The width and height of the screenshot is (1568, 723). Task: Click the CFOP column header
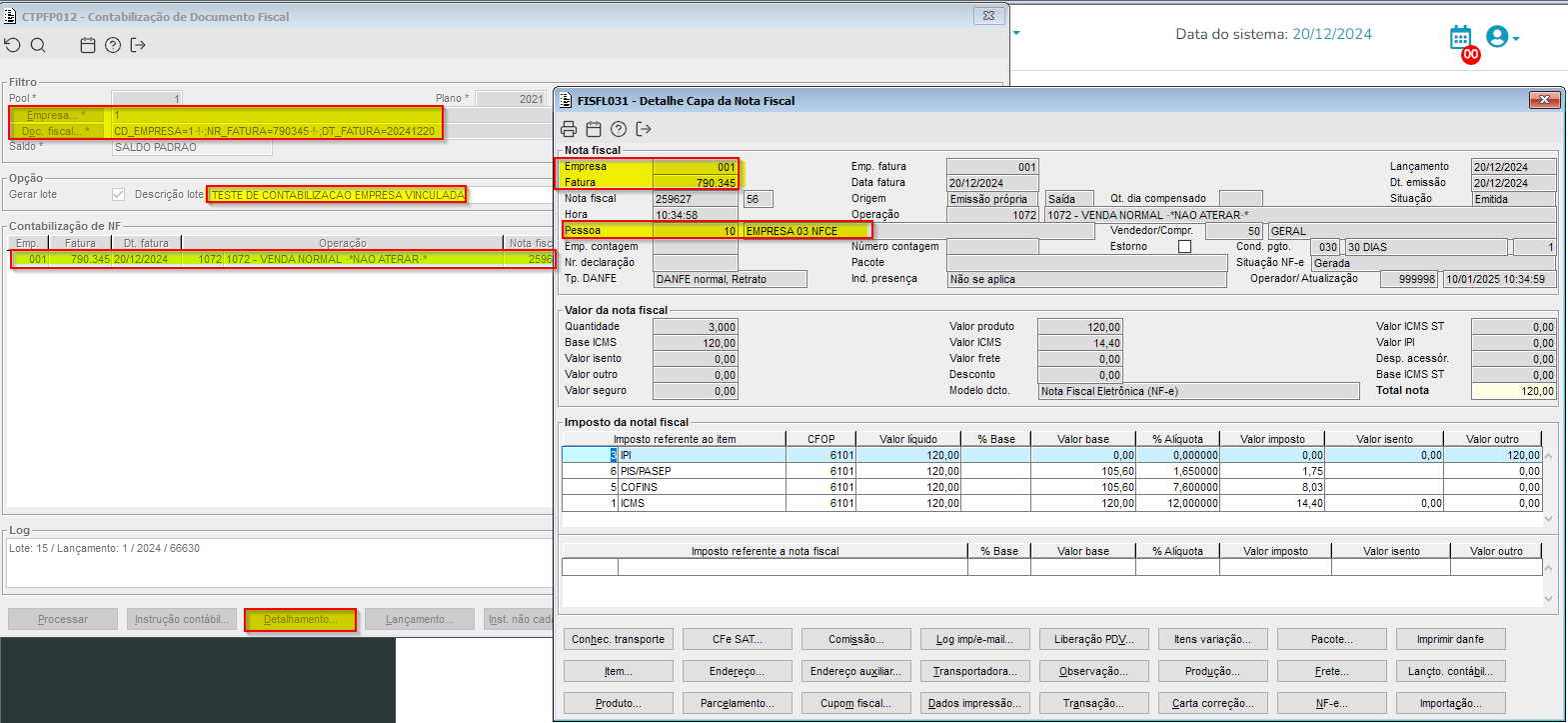pyautogui.click(x=820, y=439)
